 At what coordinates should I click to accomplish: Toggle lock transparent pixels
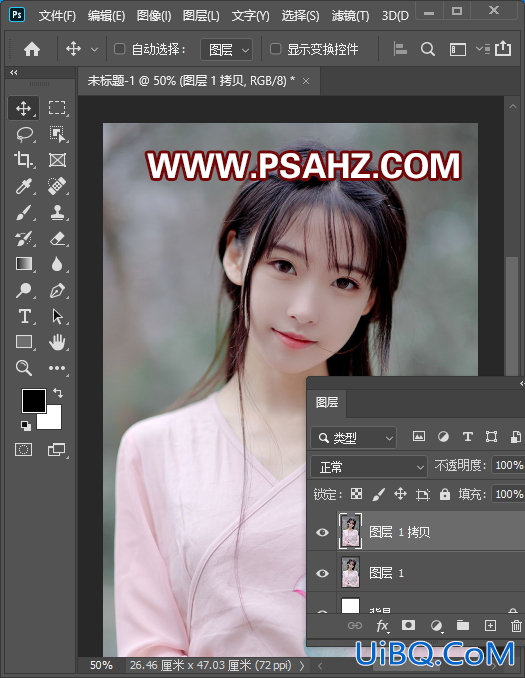(x=356, y=494)
